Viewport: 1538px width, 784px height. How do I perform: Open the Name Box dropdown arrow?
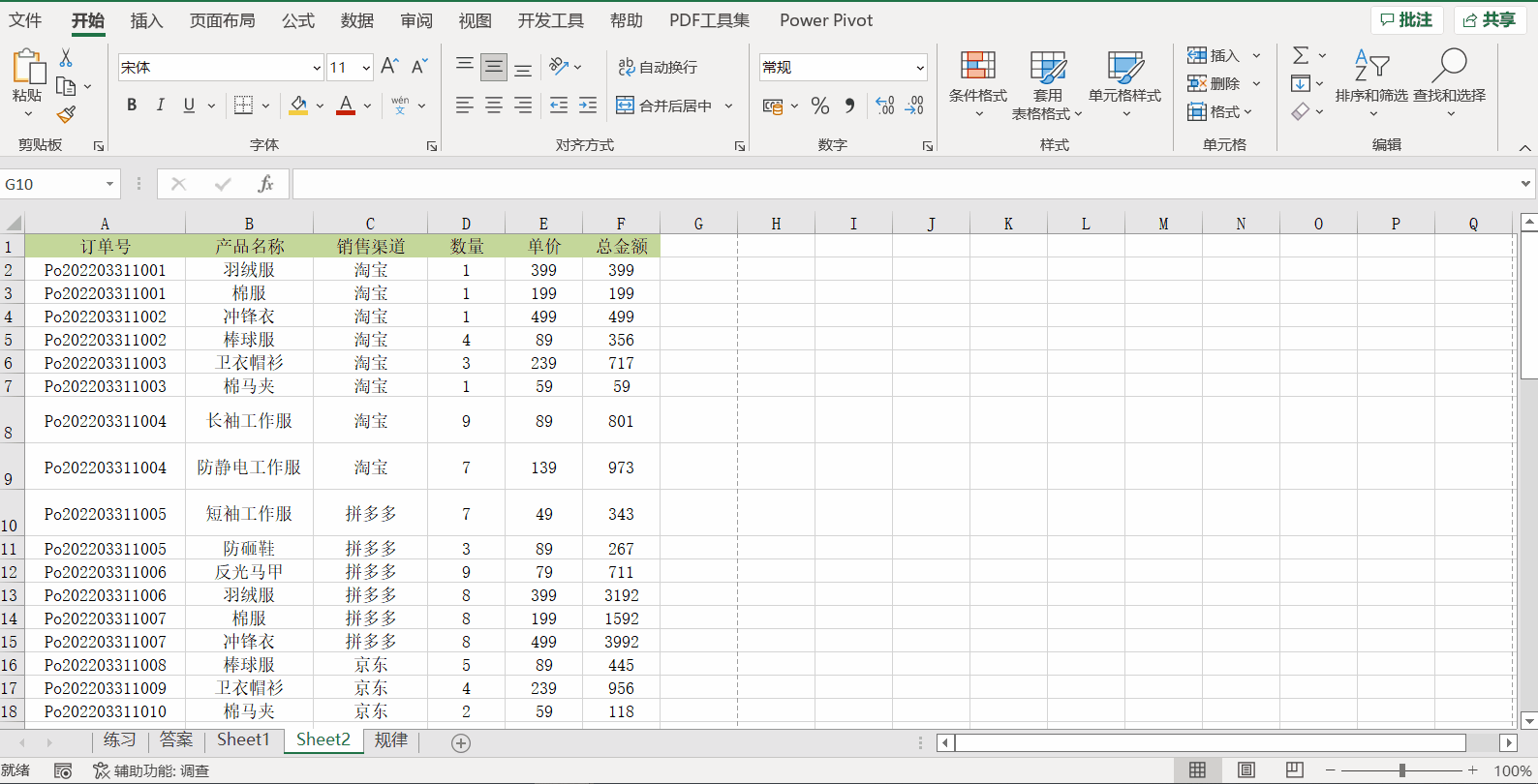click(109, 184)
